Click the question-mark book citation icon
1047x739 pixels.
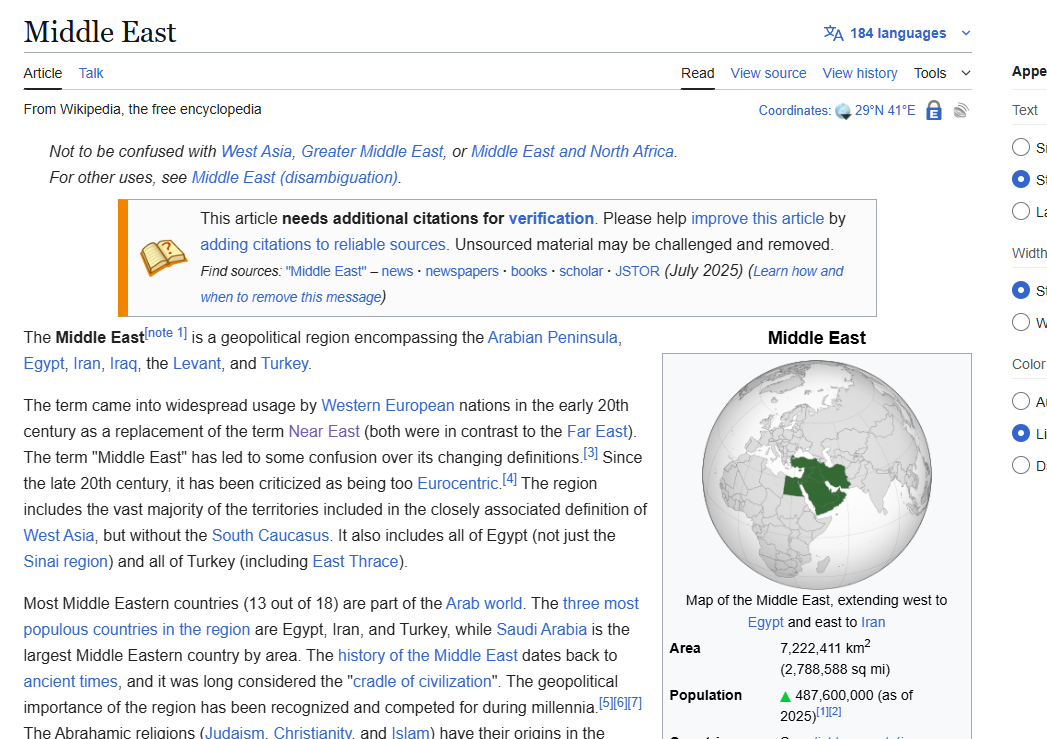pos(163,257)
